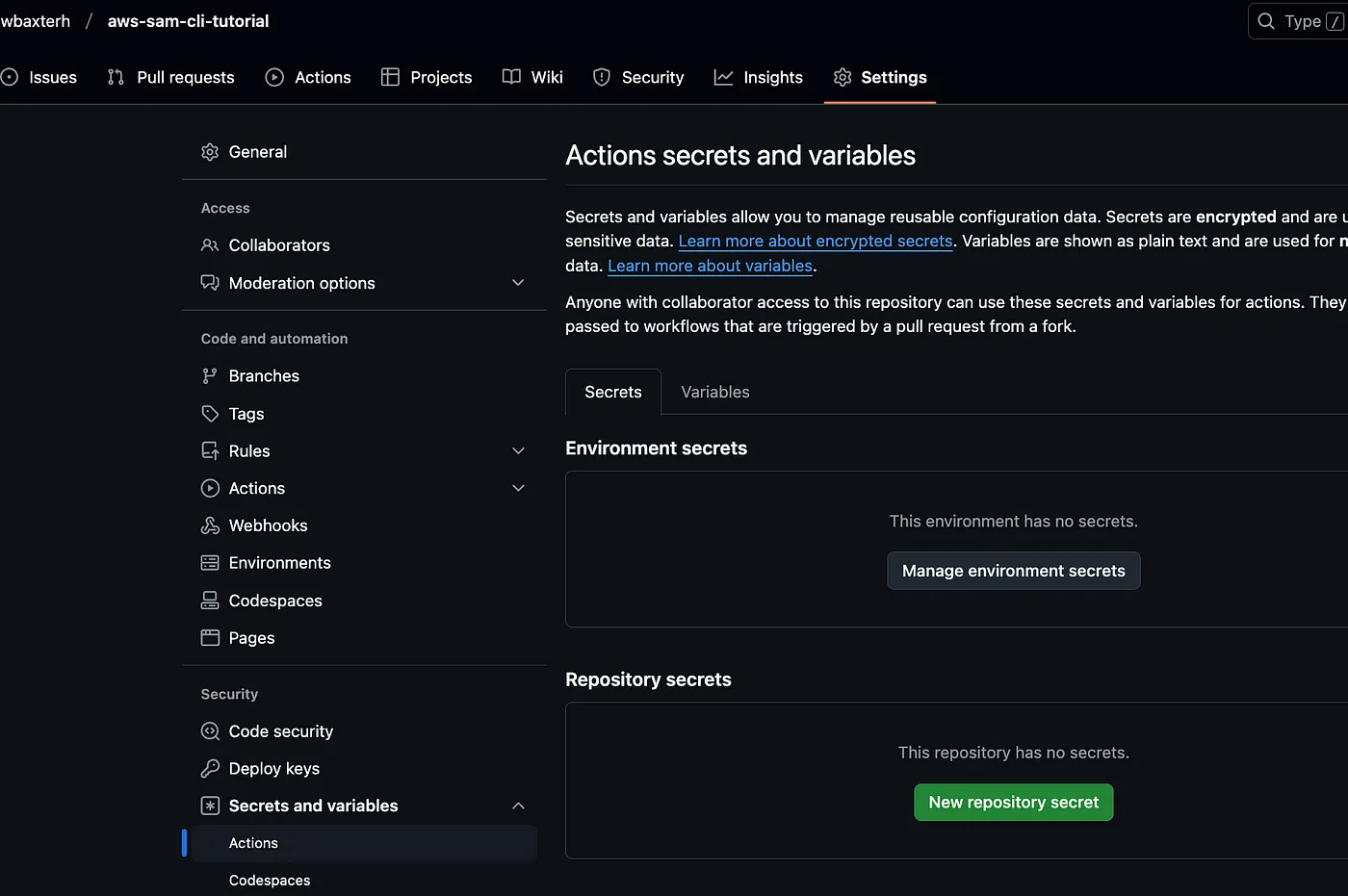
Task: Click the pull request icon in nav
Action: coord(116,77)
